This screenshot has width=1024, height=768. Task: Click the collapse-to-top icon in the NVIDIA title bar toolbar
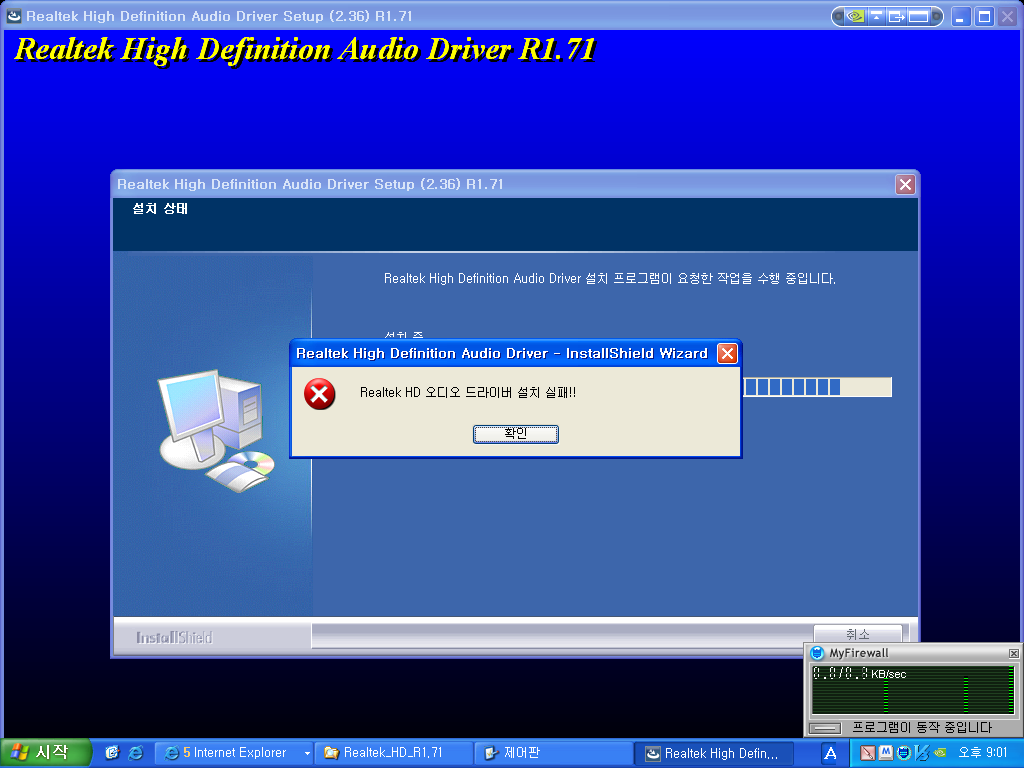(876, 16)
